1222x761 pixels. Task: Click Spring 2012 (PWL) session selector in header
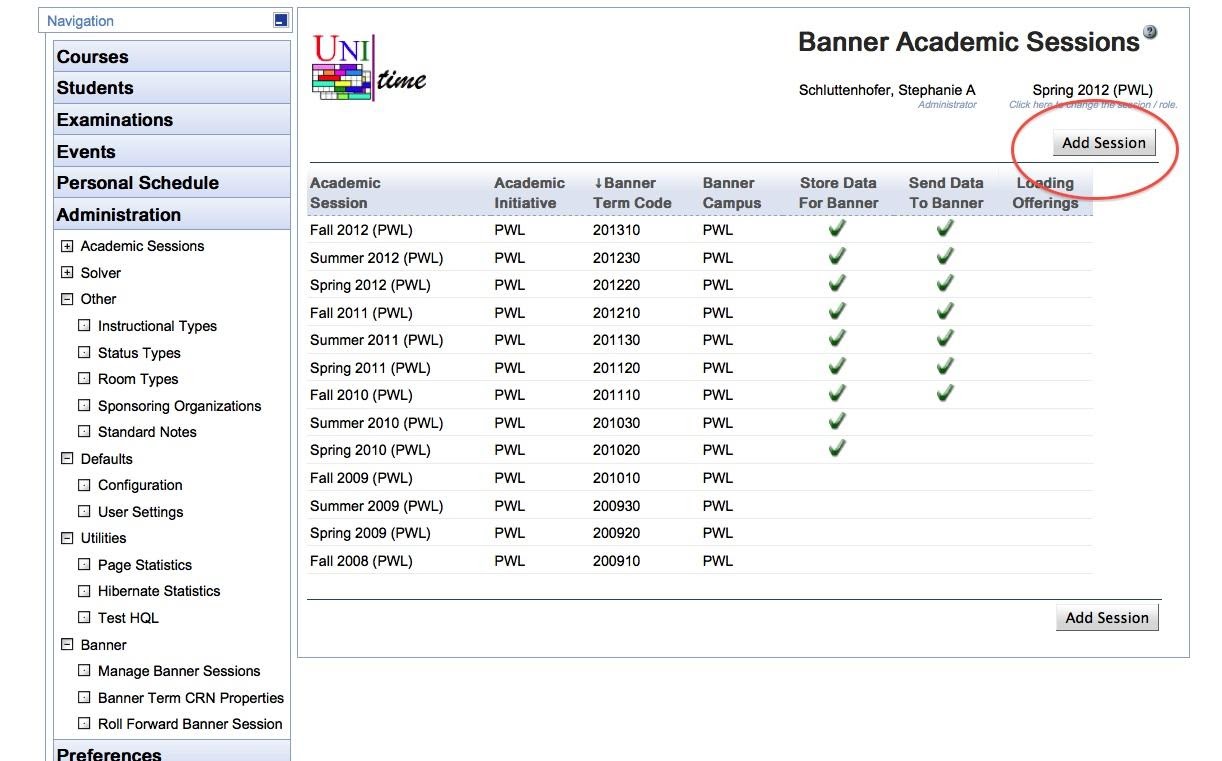click(1092, 90)
